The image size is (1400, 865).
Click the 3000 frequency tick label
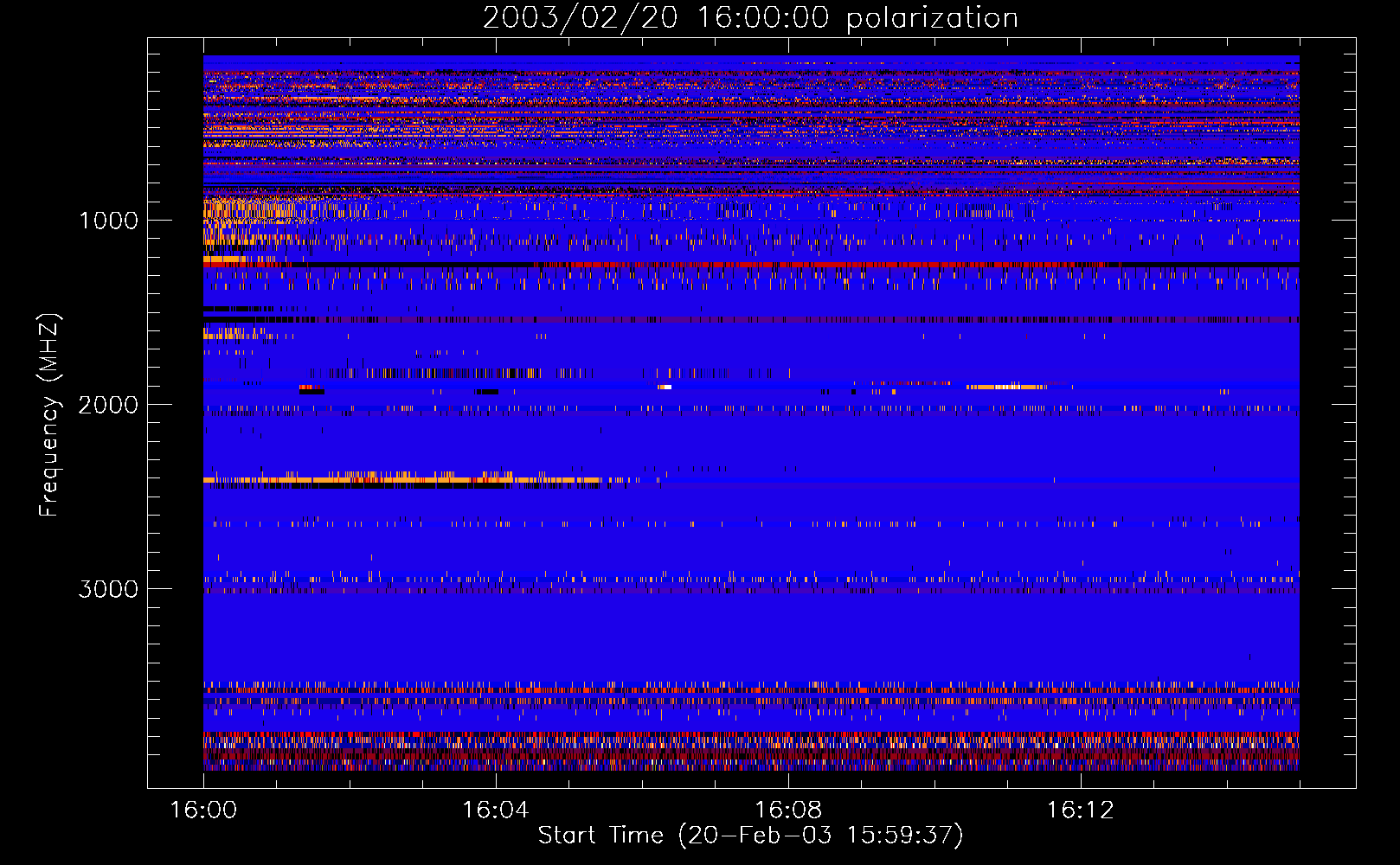coord(108,589)
